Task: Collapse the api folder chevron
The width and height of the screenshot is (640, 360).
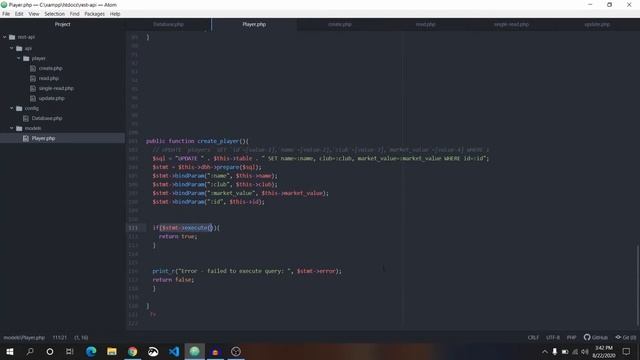Action: (12, 48)
